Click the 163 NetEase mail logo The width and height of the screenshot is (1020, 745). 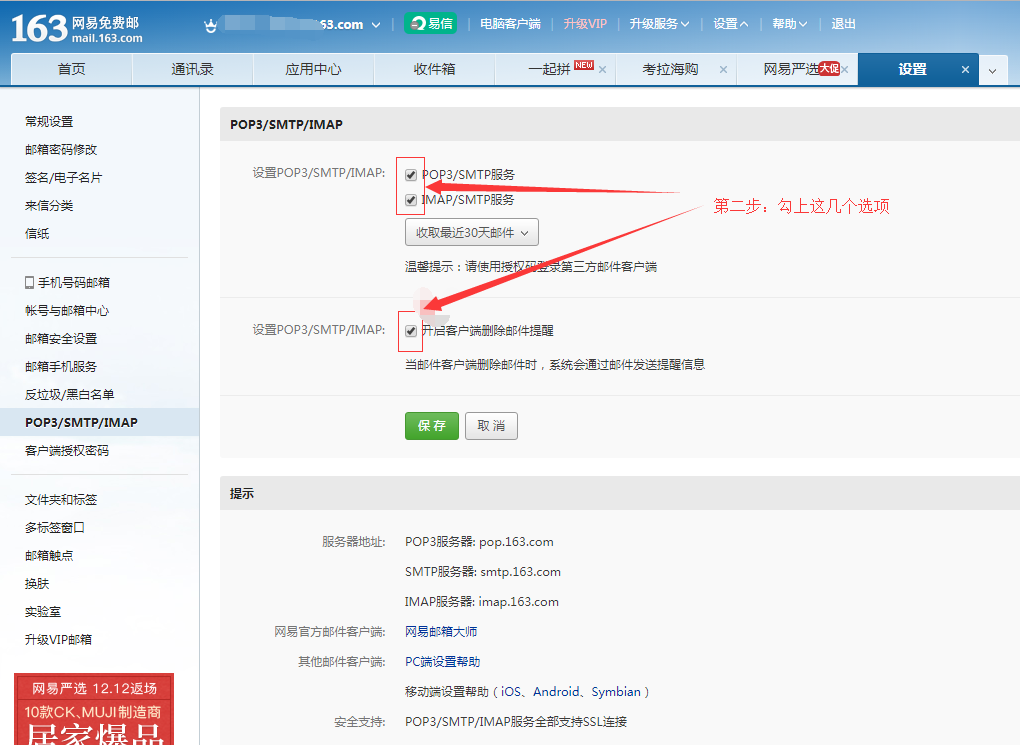coord(77,29)
